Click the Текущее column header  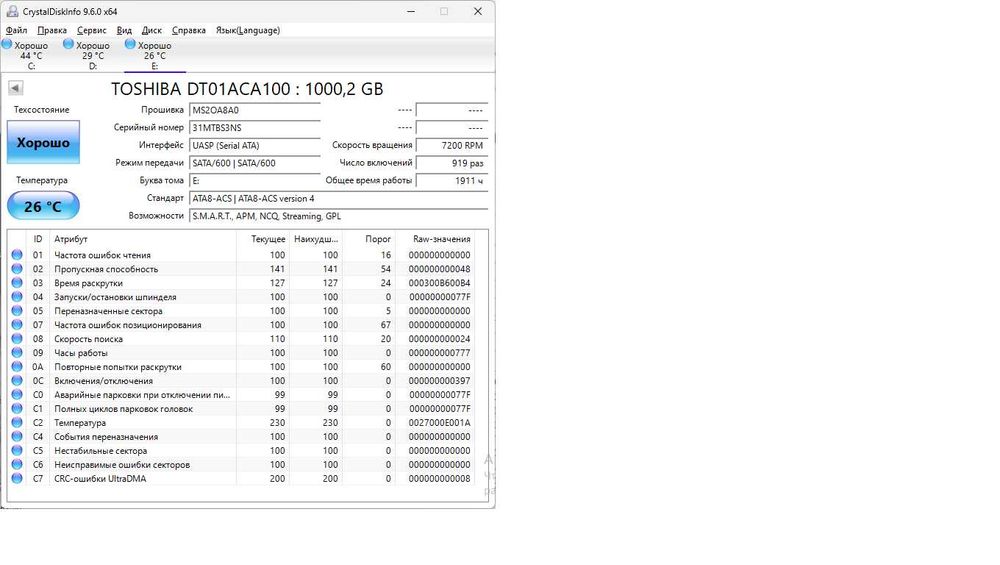(x=263, y=239)
